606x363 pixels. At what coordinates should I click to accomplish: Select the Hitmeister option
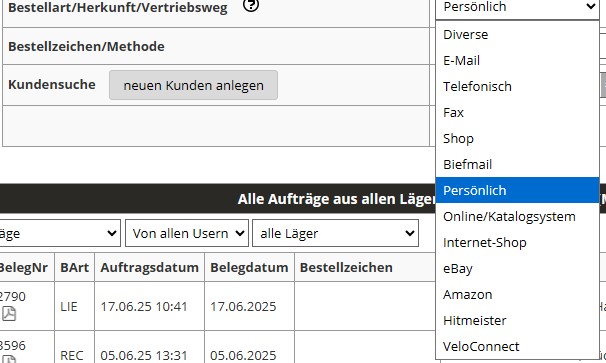(517, 320)
